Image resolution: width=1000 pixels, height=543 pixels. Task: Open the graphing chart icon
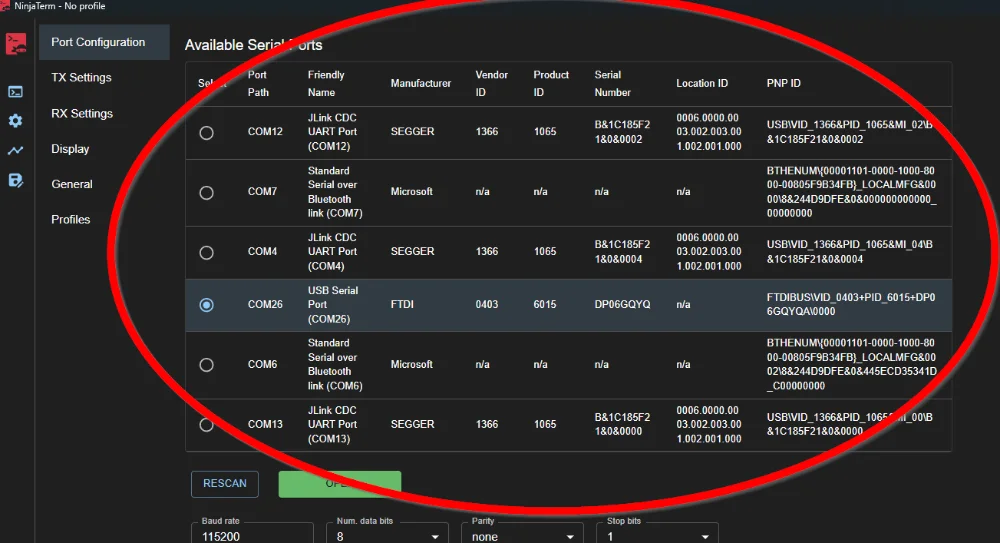pos(15,151)
